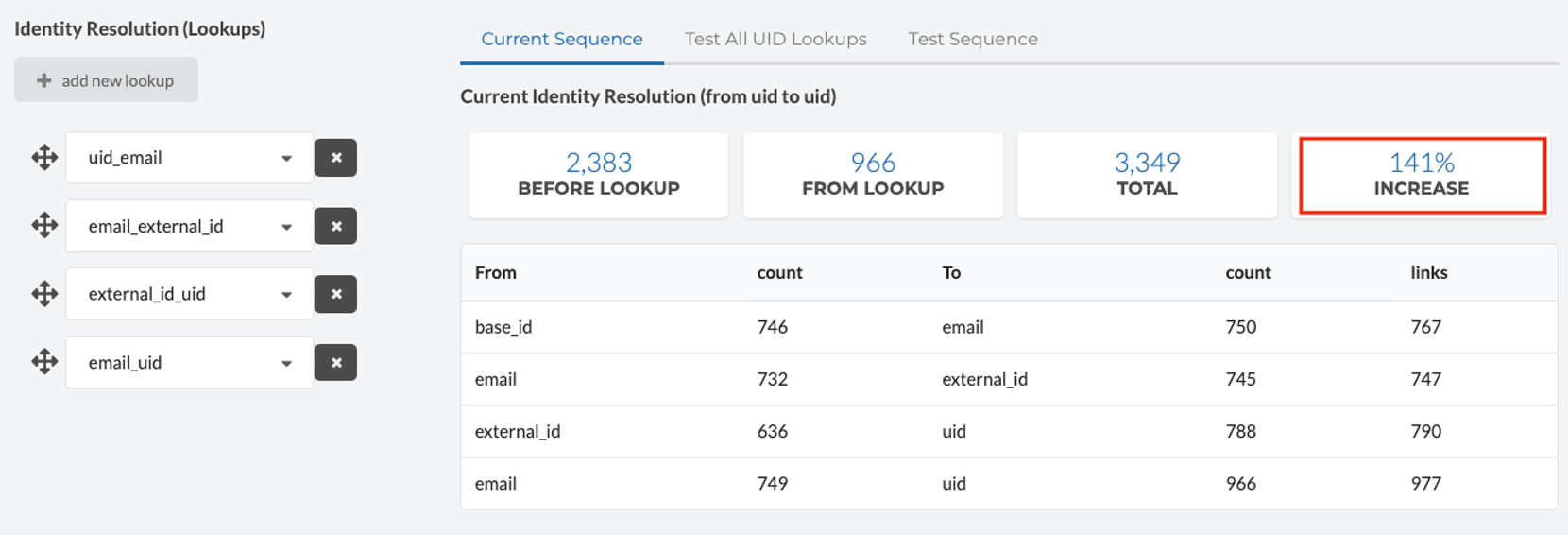Switch to Test All UID Lookups tab

pos(775,39)
